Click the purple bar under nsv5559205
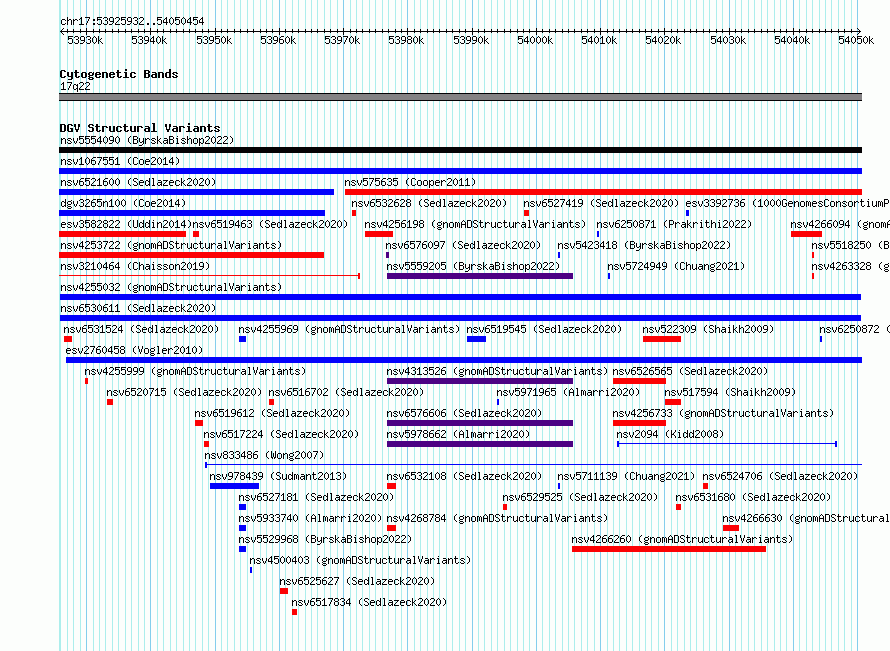Viewport: 890px width, 651px height. pyautogui.click(x=480, y=276)
